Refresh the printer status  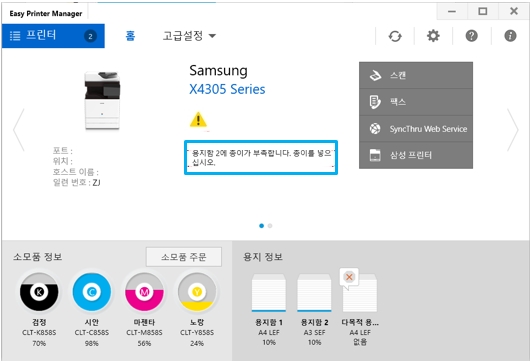click(395, 36)
